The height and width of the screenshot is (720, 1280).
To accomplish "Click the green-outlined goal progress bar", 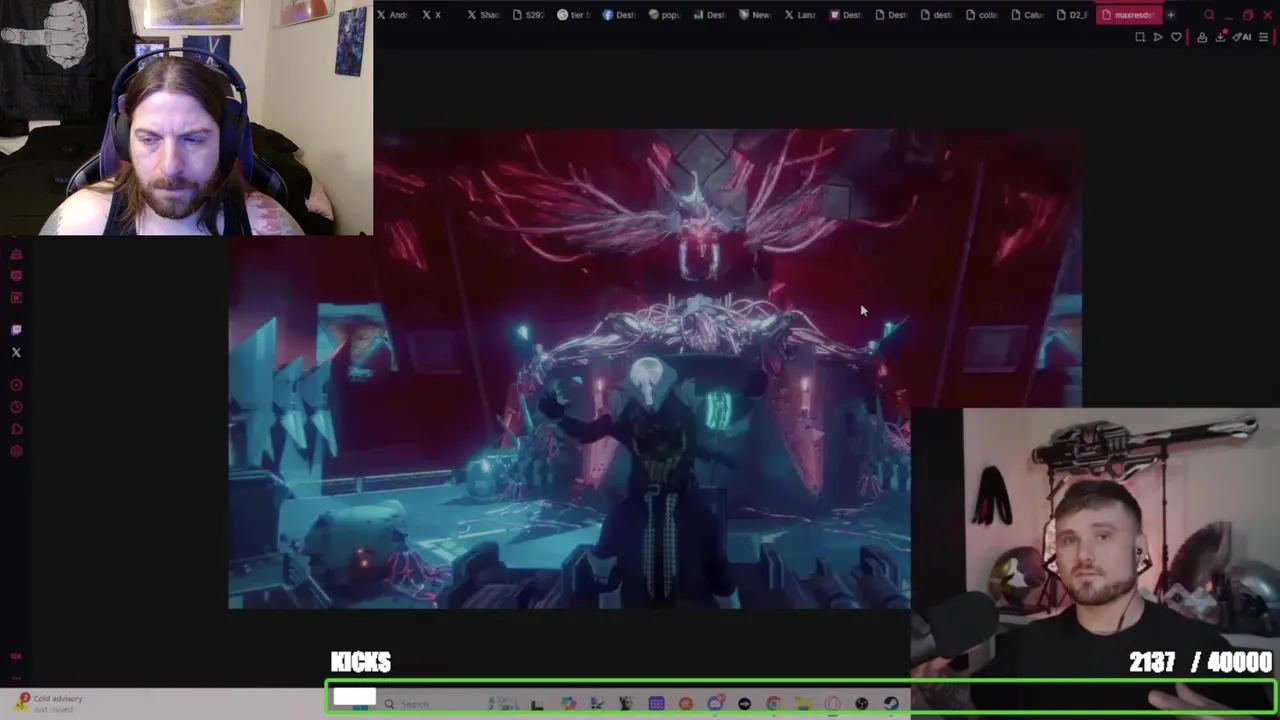I will (x=801, y=698).
